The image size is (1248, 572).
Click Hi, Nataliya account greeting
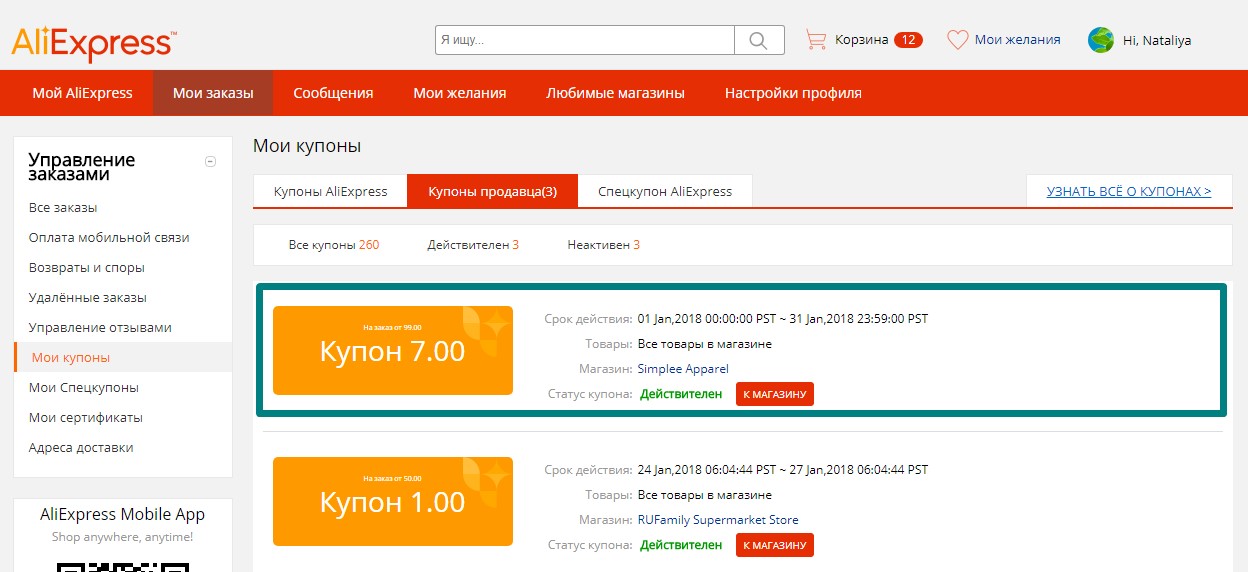1157,41
